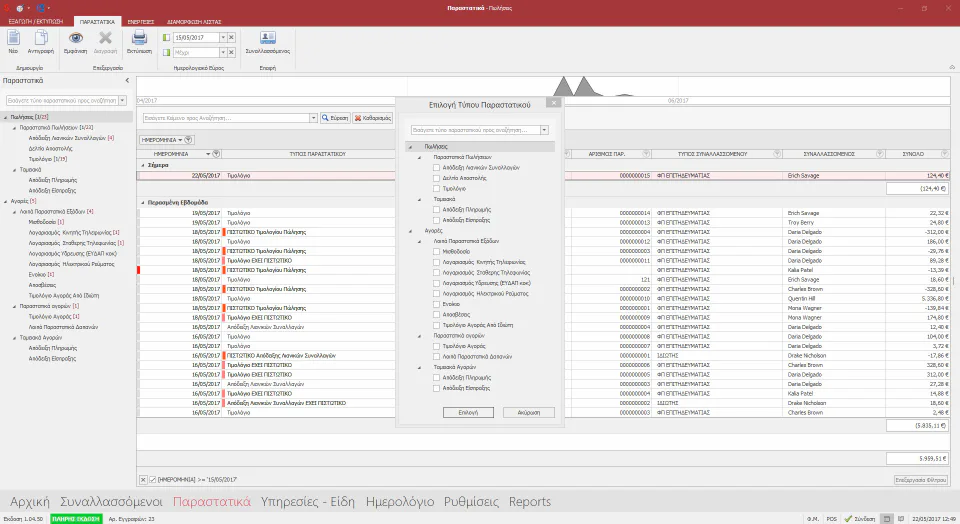Collapse Πωλήσεις node in the dialog tree
This screenshot has height=524, width=960.
pos(411,147)
